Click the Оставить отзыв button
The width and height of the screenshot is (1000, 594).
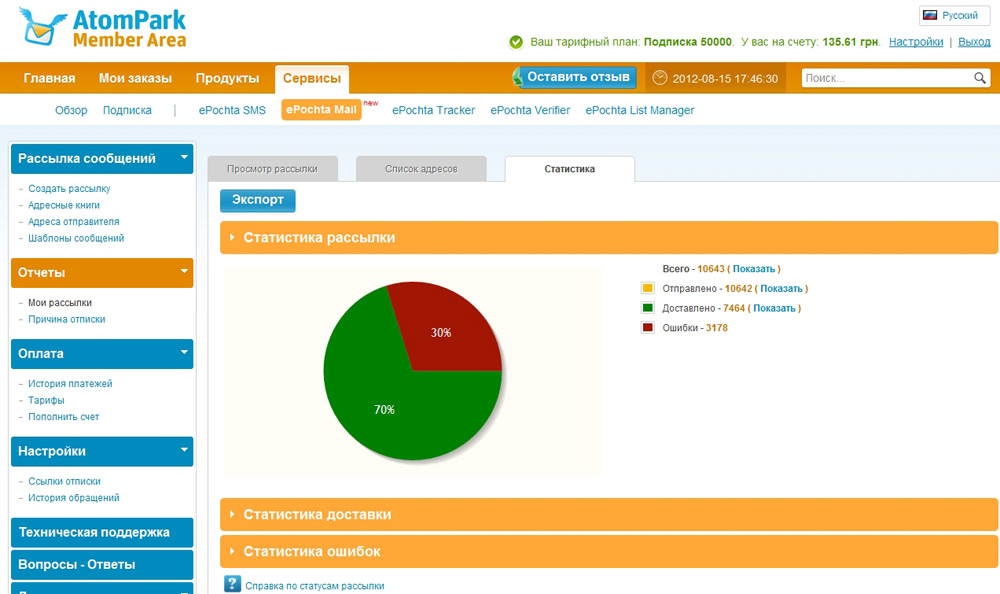pos(575,77)
